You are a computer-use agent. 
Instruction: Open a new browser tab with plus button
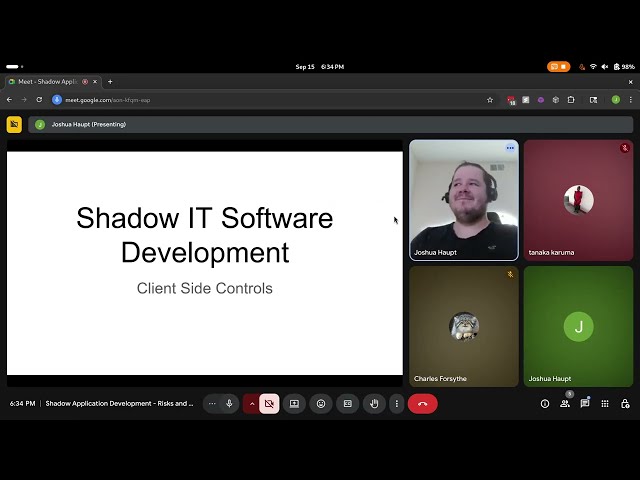110,82
